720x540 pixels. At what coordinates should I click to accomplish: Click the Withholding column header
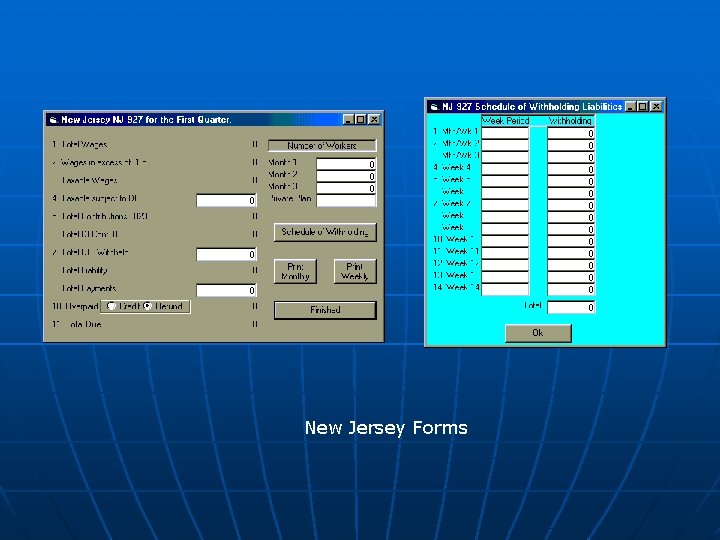pos(571,121)
